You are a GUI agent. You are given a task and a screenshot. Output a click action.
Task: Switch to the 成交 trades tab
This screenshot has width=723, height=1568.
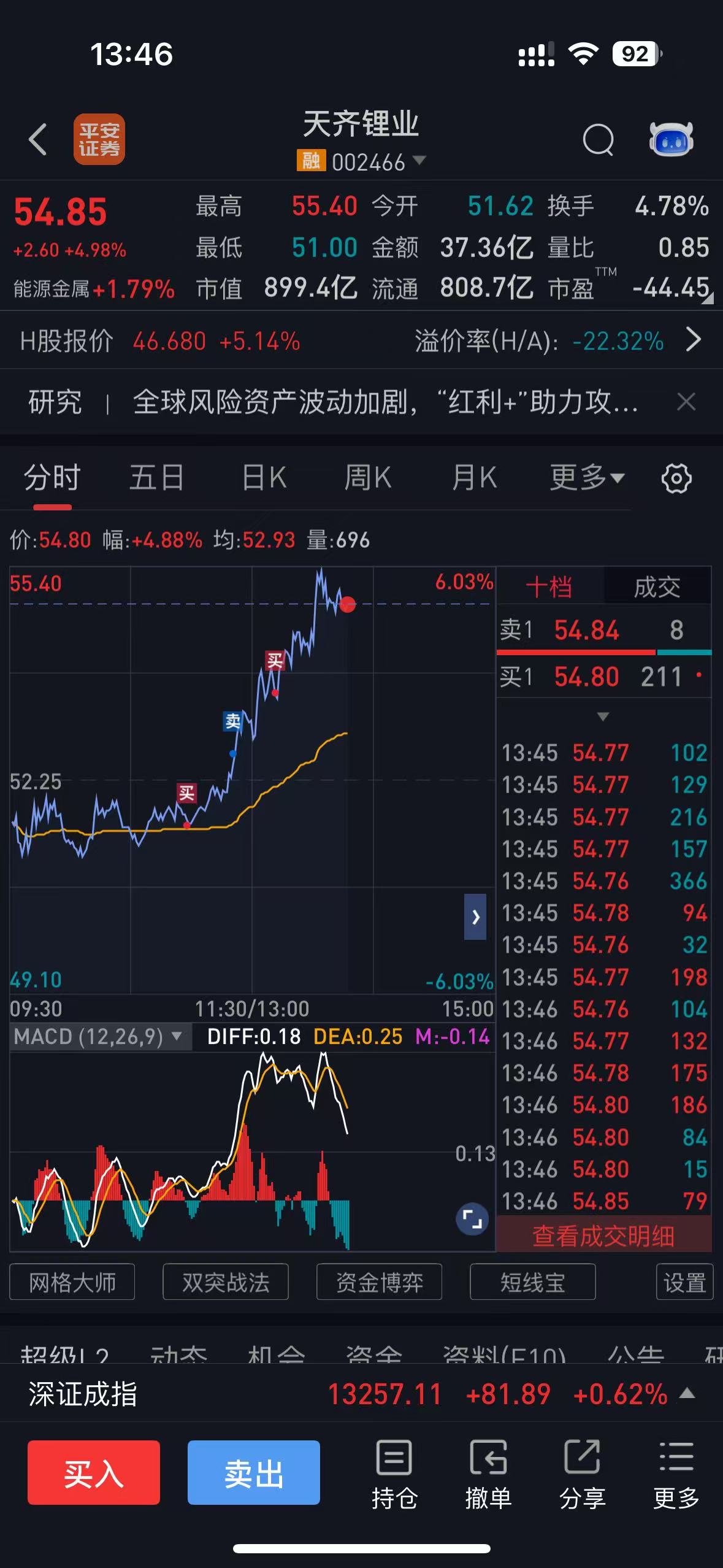click(x=657, y=587)
